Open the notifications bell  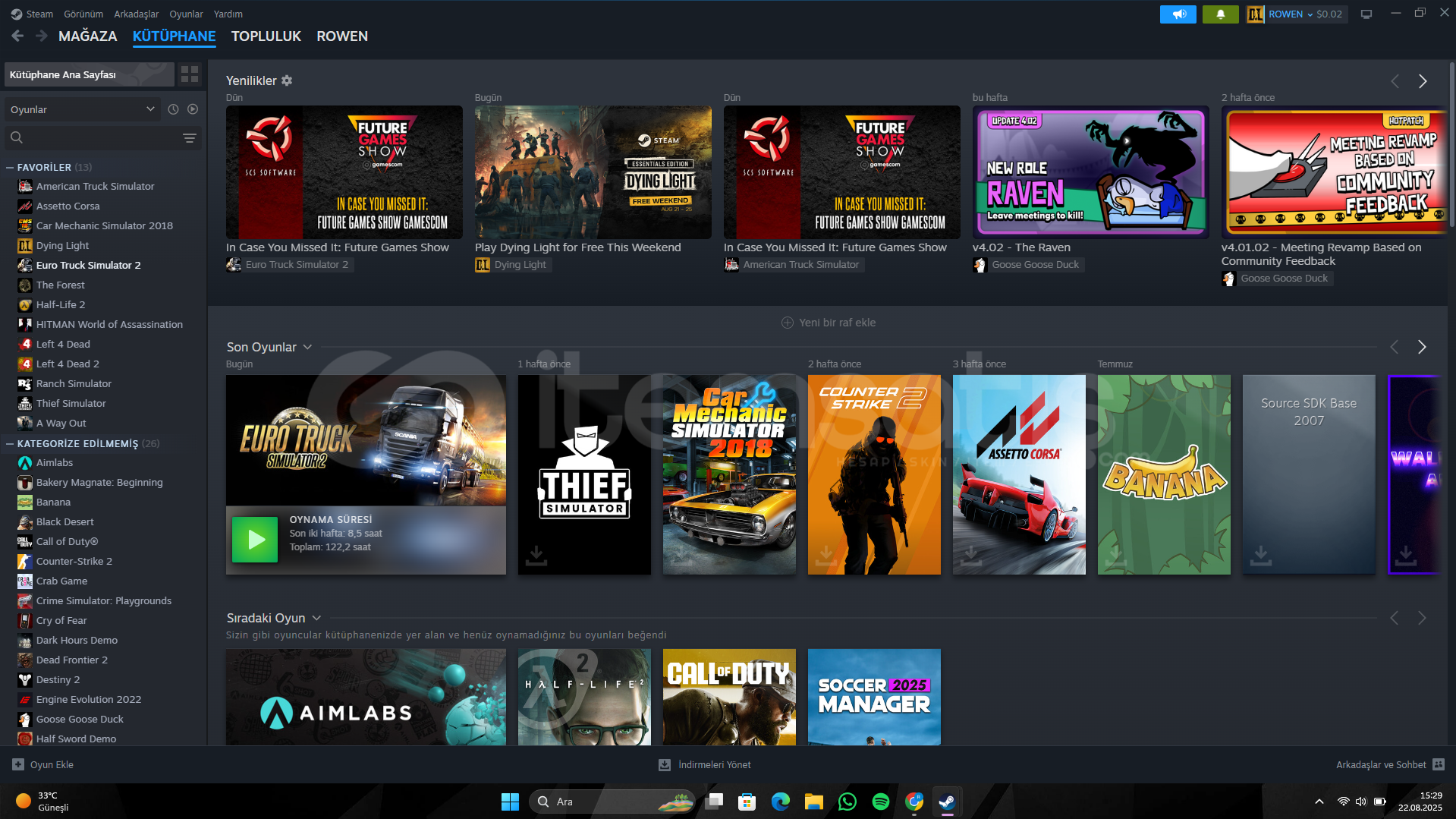click(1220, 14)
